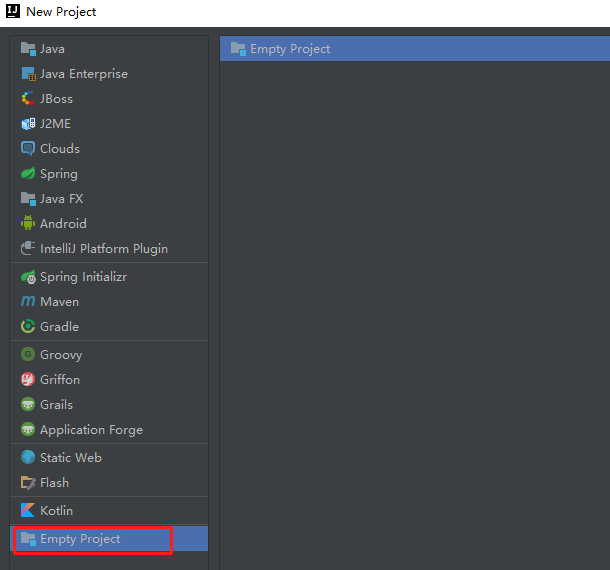This screenshot has width=610, height=570.
Task: Click the JBoss colorful icon
Action: pyautogui.click(x=28, y=98)
